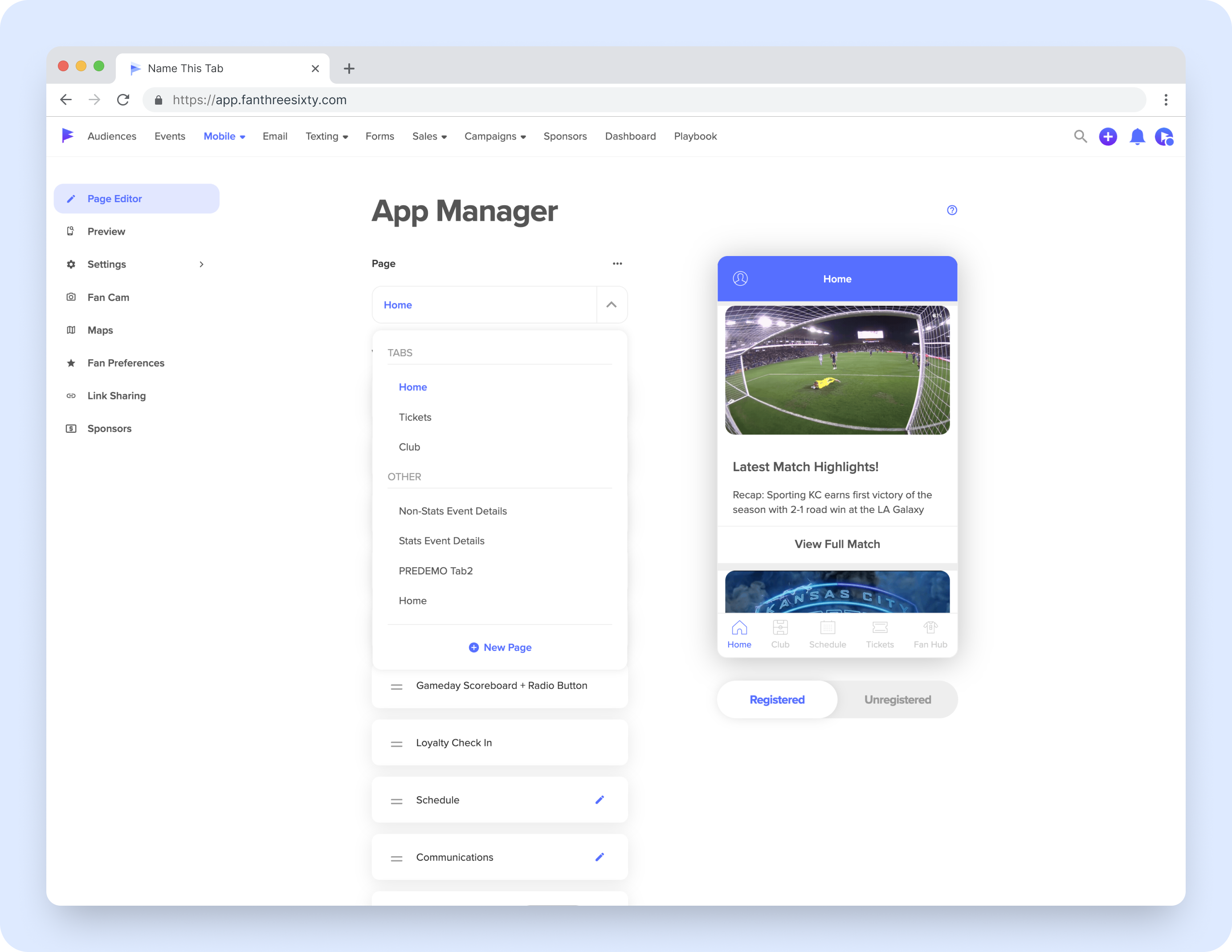Click the profile icon in phone preview header
Image resolution: width=1232 pixels, height=952 pixels.
coord(740,279)
